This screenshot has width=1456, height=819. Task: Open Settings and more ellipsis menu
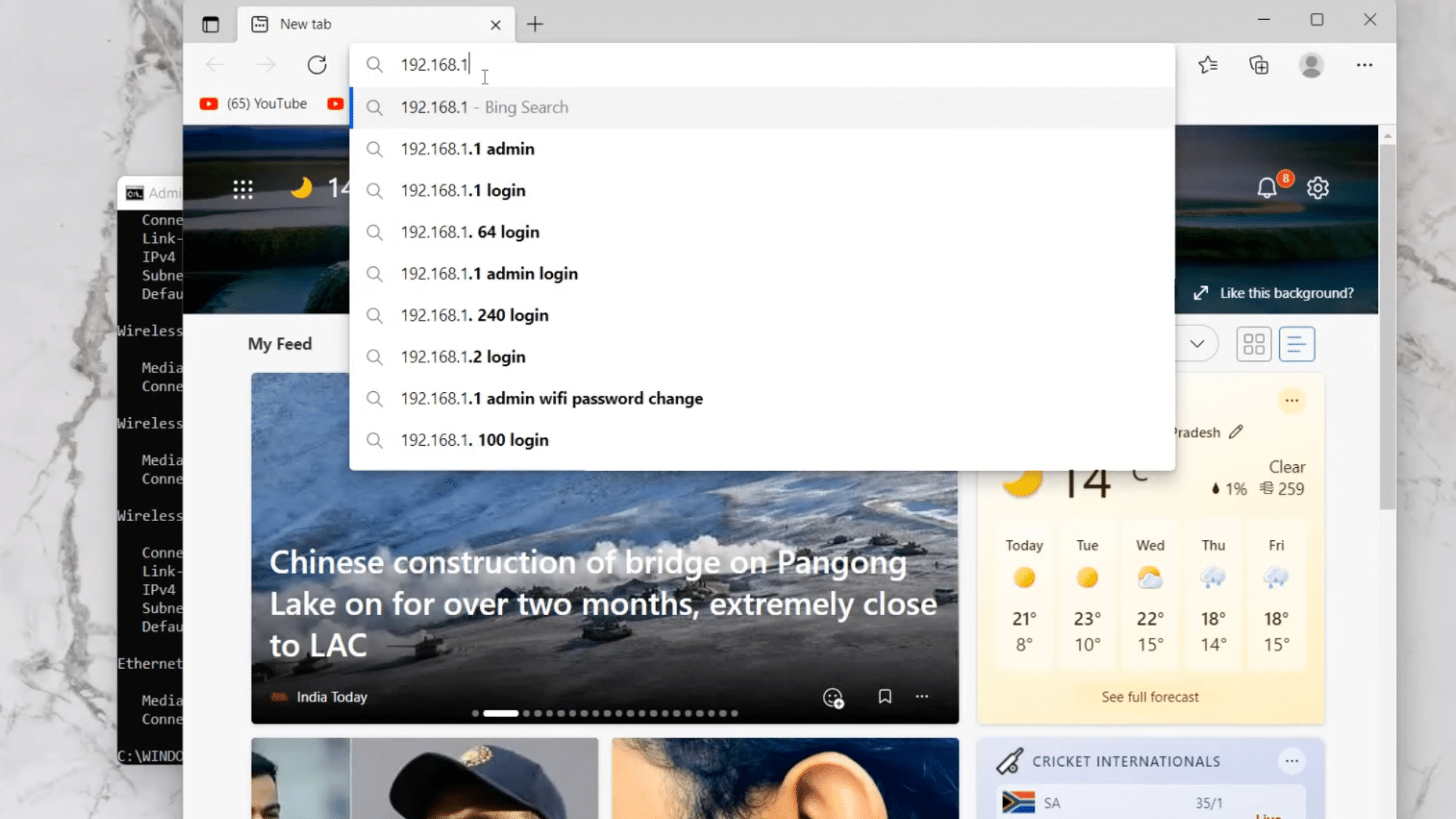point(1364,65)
